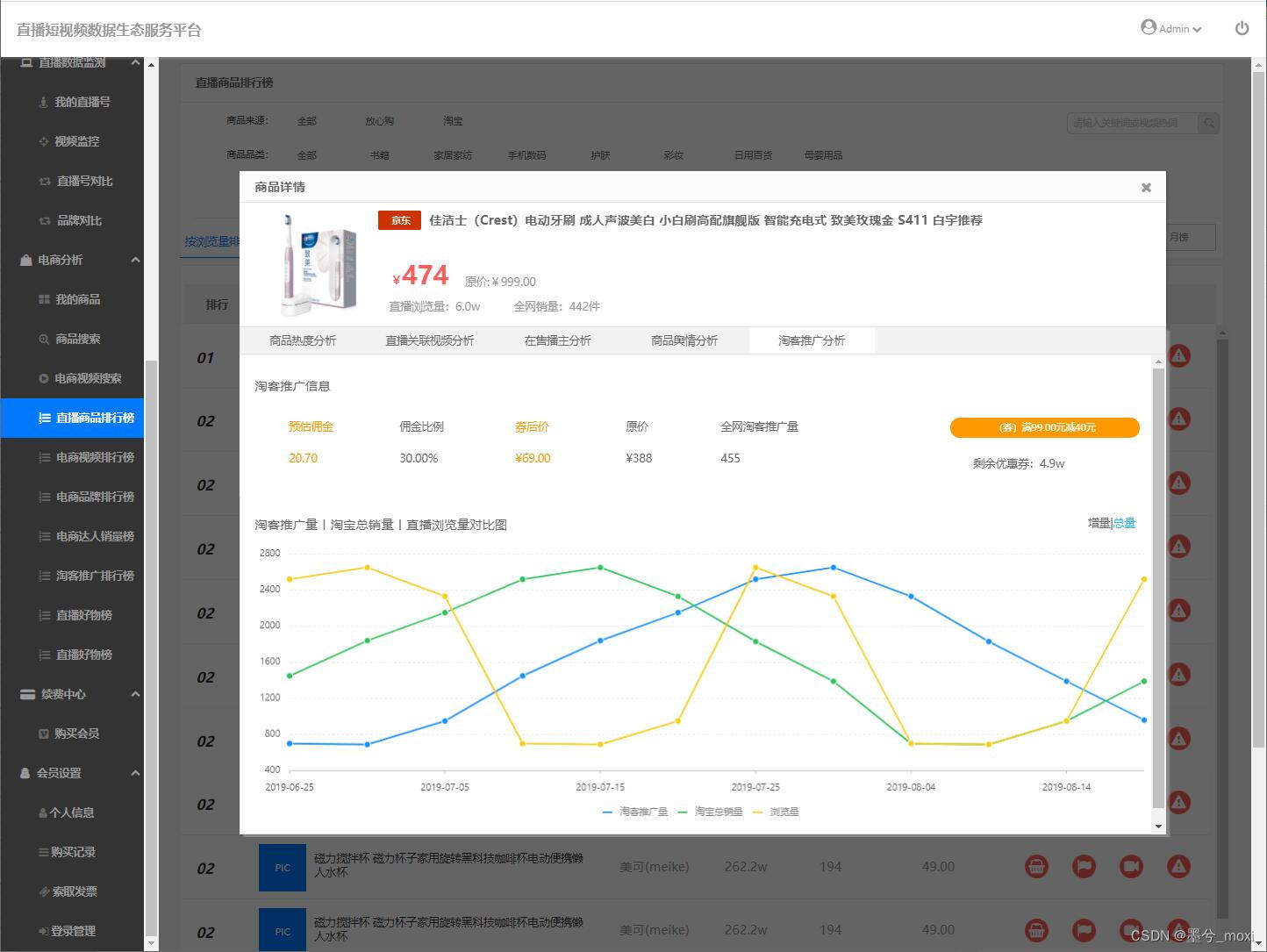Click the green data point at 2019-07-15
The image size is (1267, 952).
tap(600, 568)
